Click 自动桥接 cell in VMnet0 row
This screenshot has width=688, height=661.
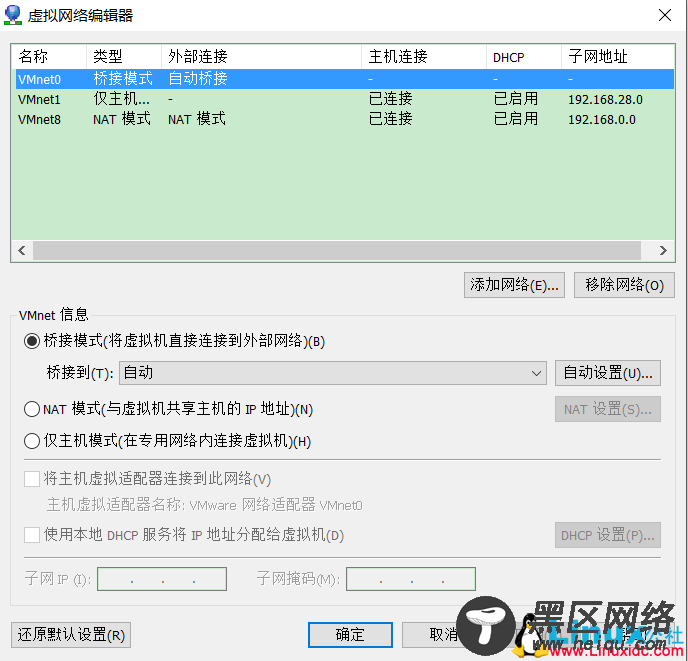tap(198, 79)
